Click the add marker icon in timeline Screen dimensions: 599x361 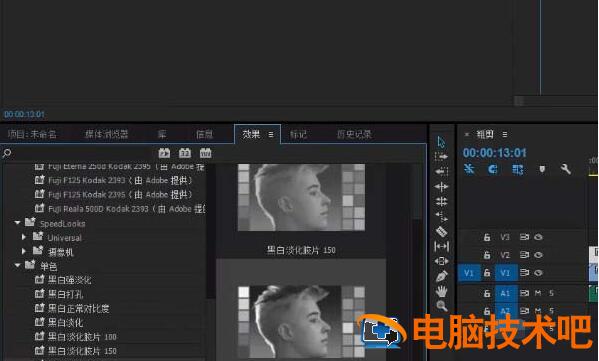tap(542, 169)
